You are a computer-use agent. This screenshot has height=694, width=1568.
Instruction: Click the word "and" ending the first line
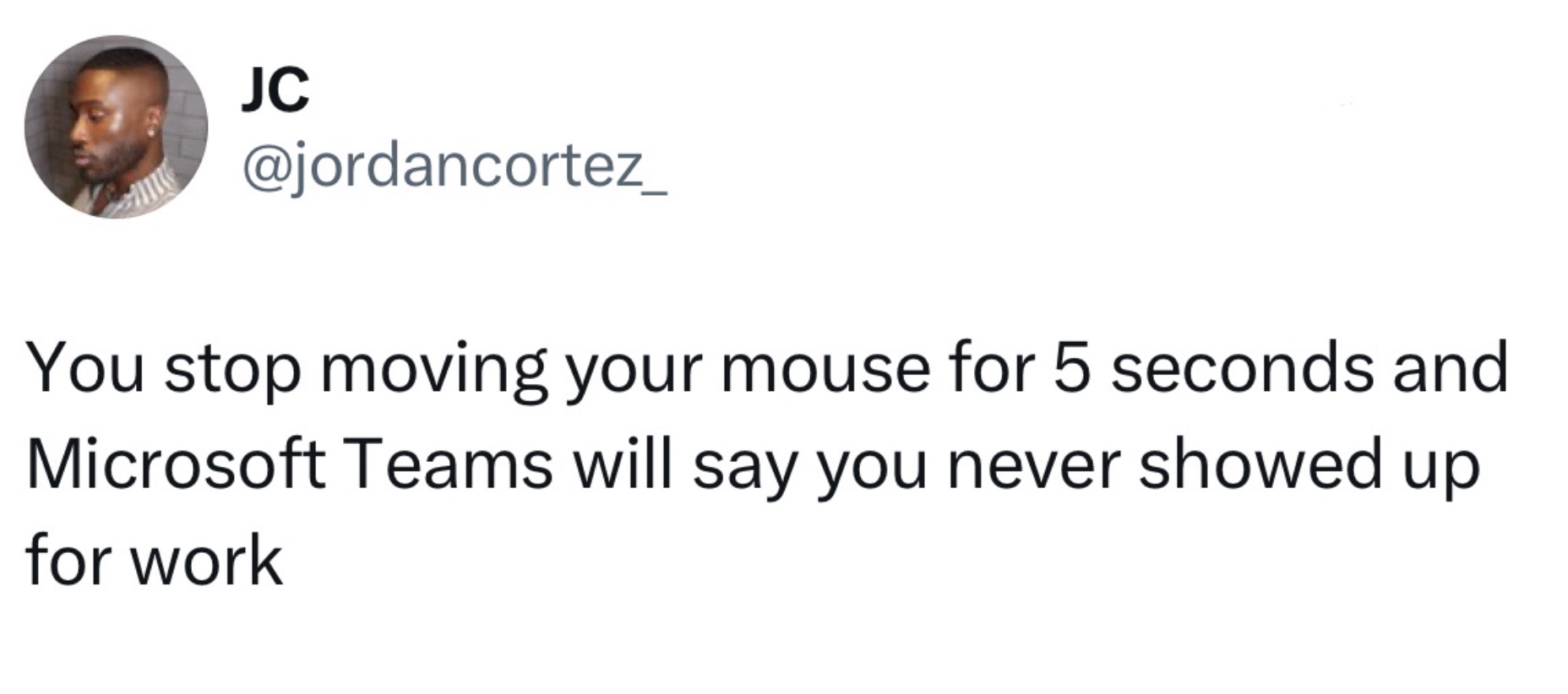[1450, 369]
